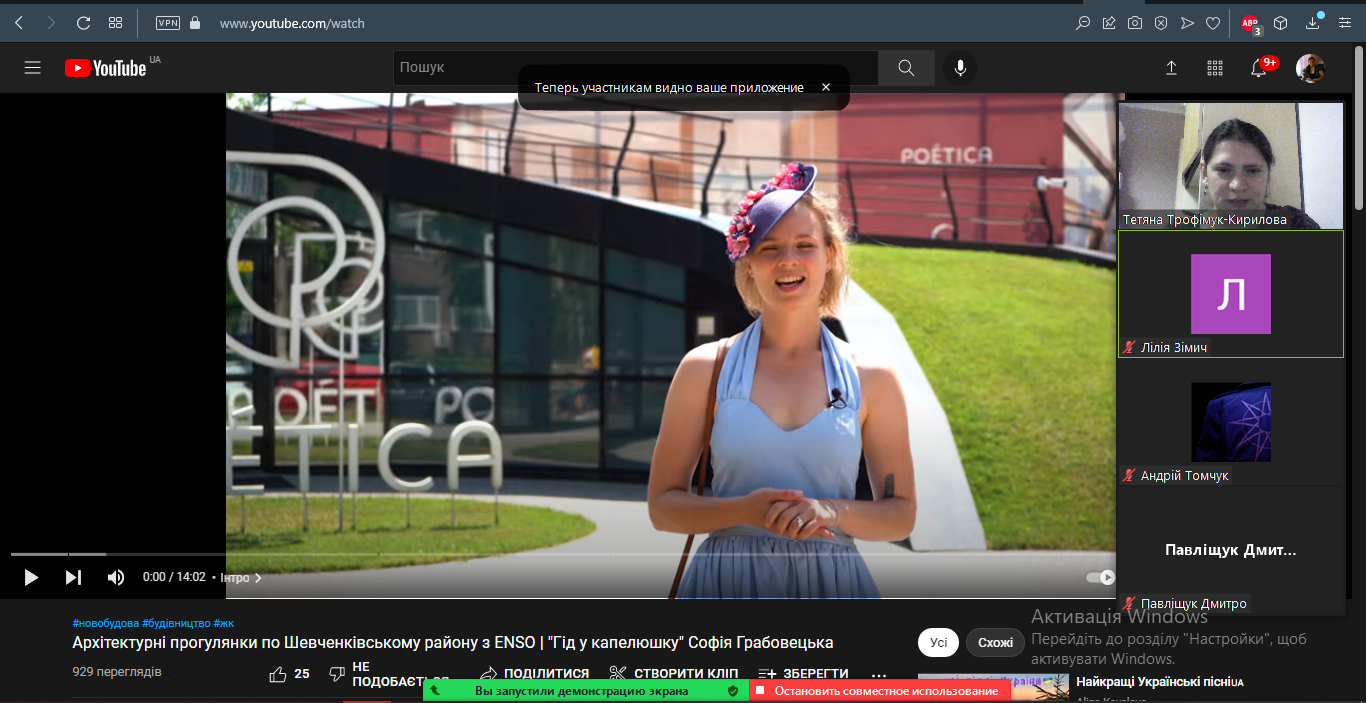
Task: Click the upload video icon
Action: coord(1171,68)
